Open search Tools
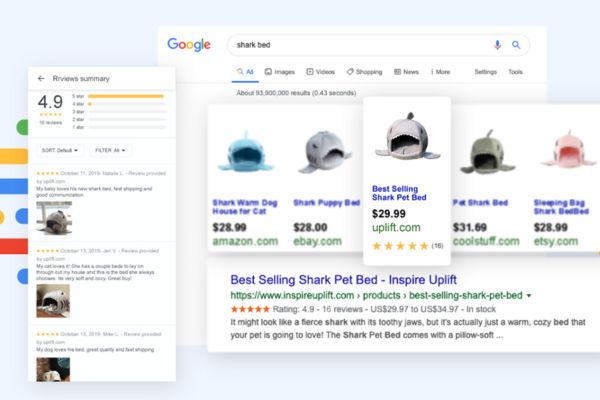The image size is (600, 400). pyautogui.click(x=515, y=72)
